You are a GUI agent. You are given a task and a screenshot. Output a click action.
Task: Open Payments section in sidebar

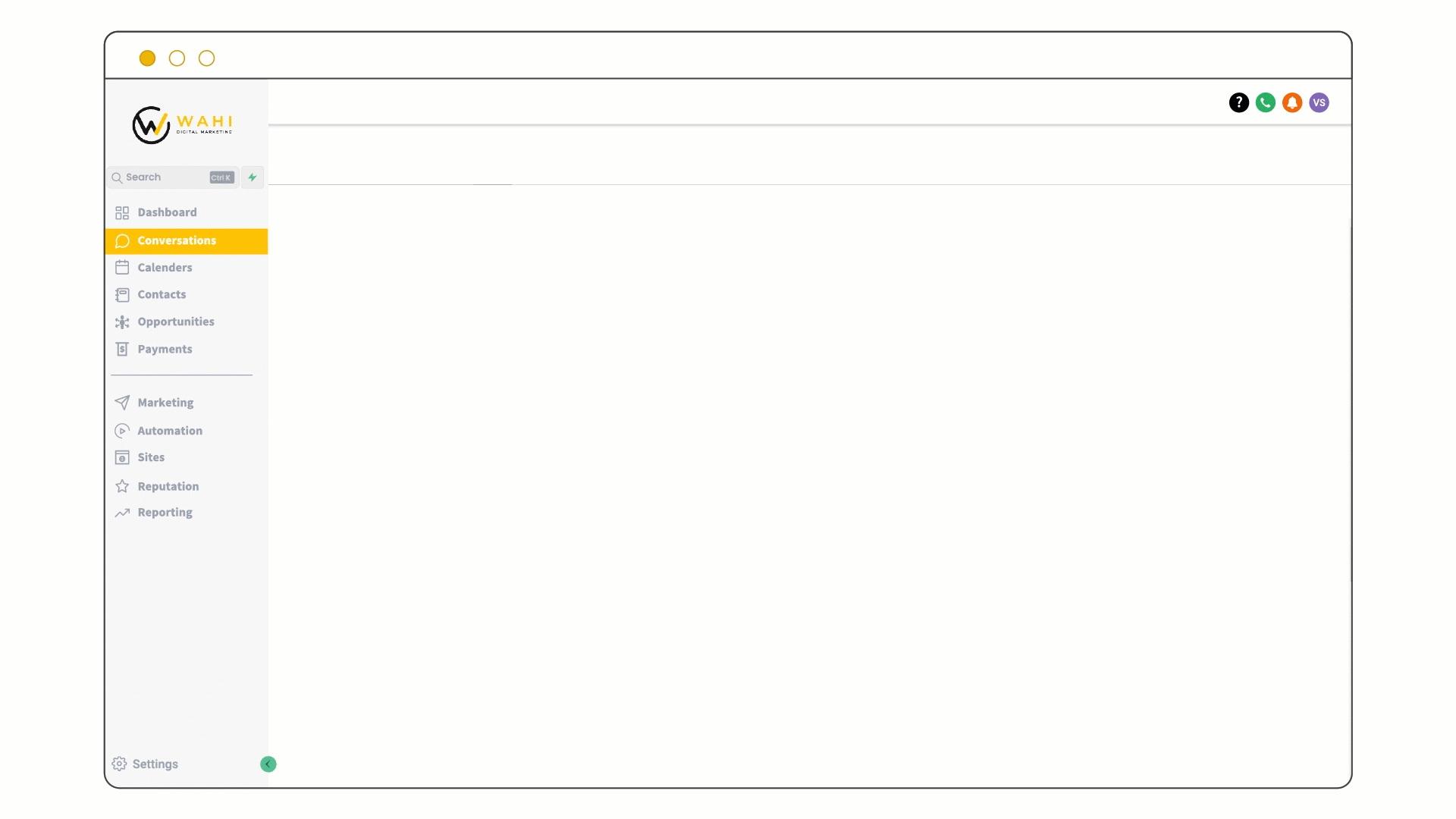pos(165,348)
